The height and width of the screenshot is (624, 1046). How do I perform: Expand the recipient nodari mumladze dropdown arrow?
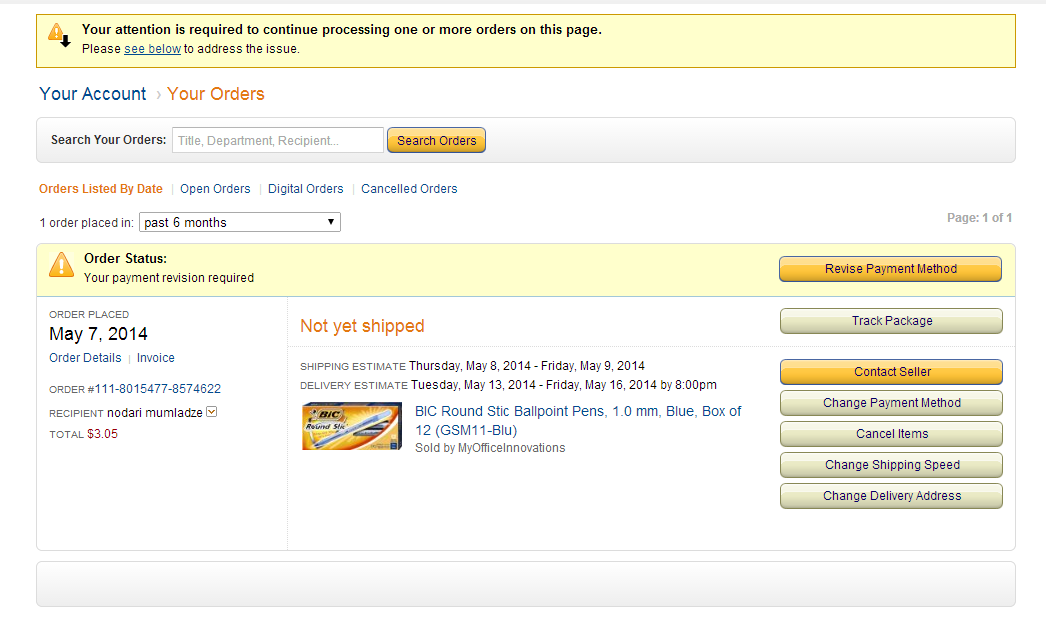pyautogui.click(x=212, y=412)
